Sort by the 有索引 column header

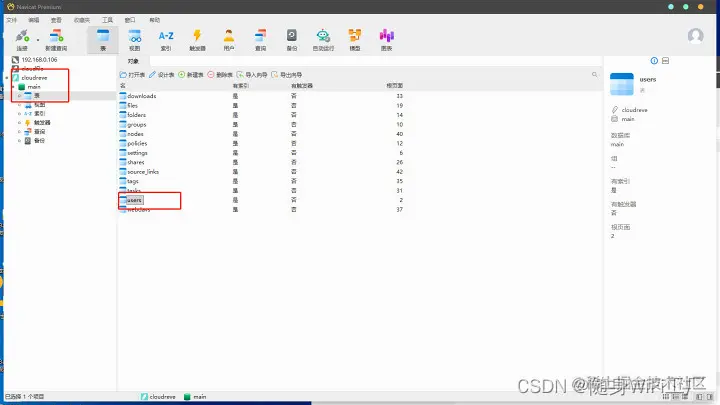point(241,86)
